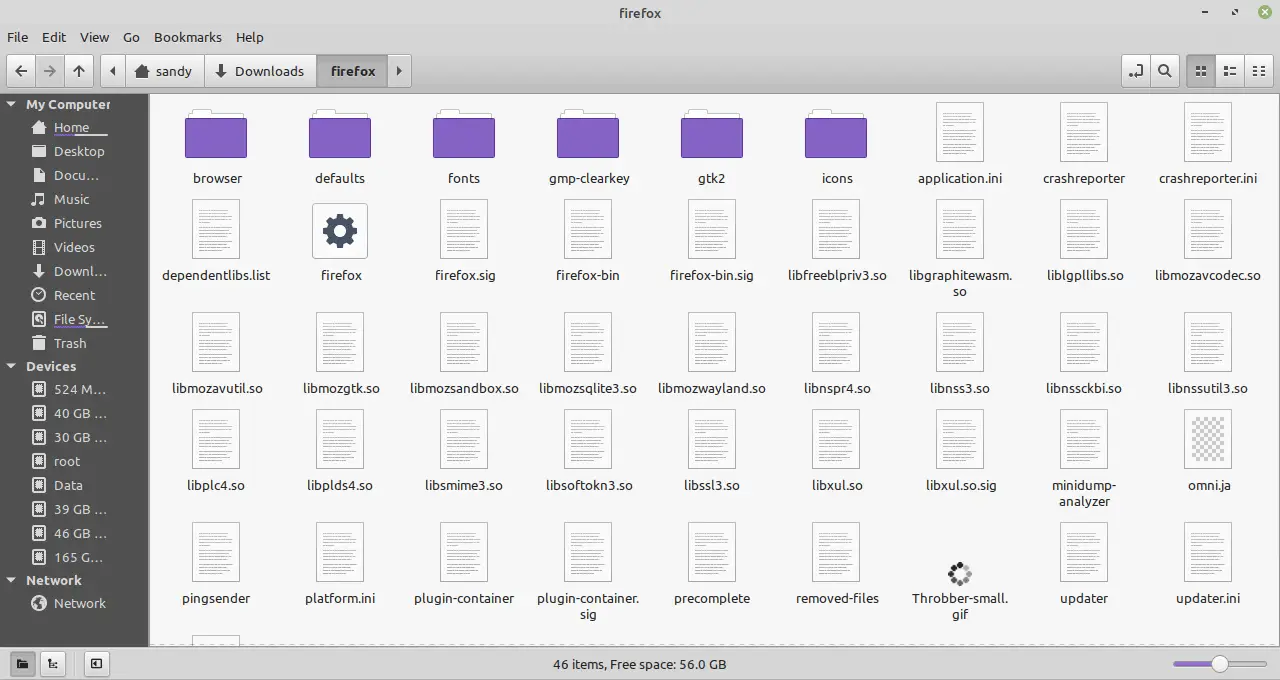Go back using the back arrow button
Image resolution: width=1280 pixels, height=680 pixels.
pos(21,71)
